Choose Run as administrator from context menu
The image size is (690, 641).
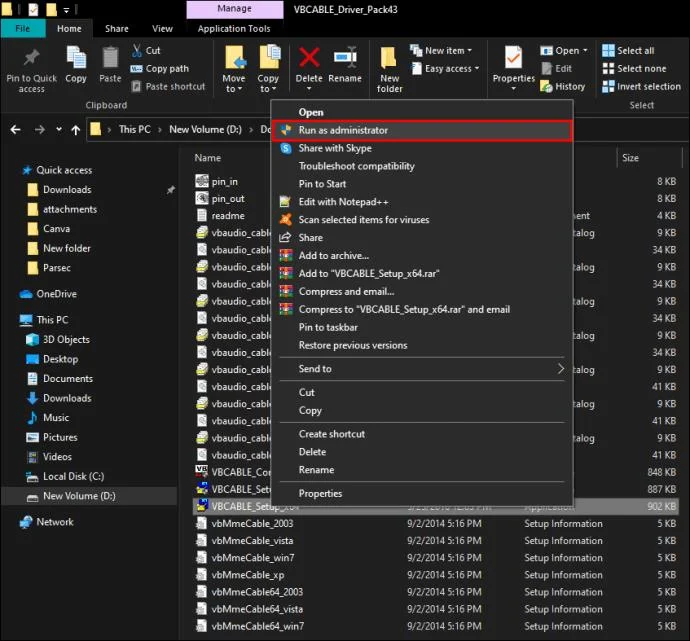(x=422, y=130)
